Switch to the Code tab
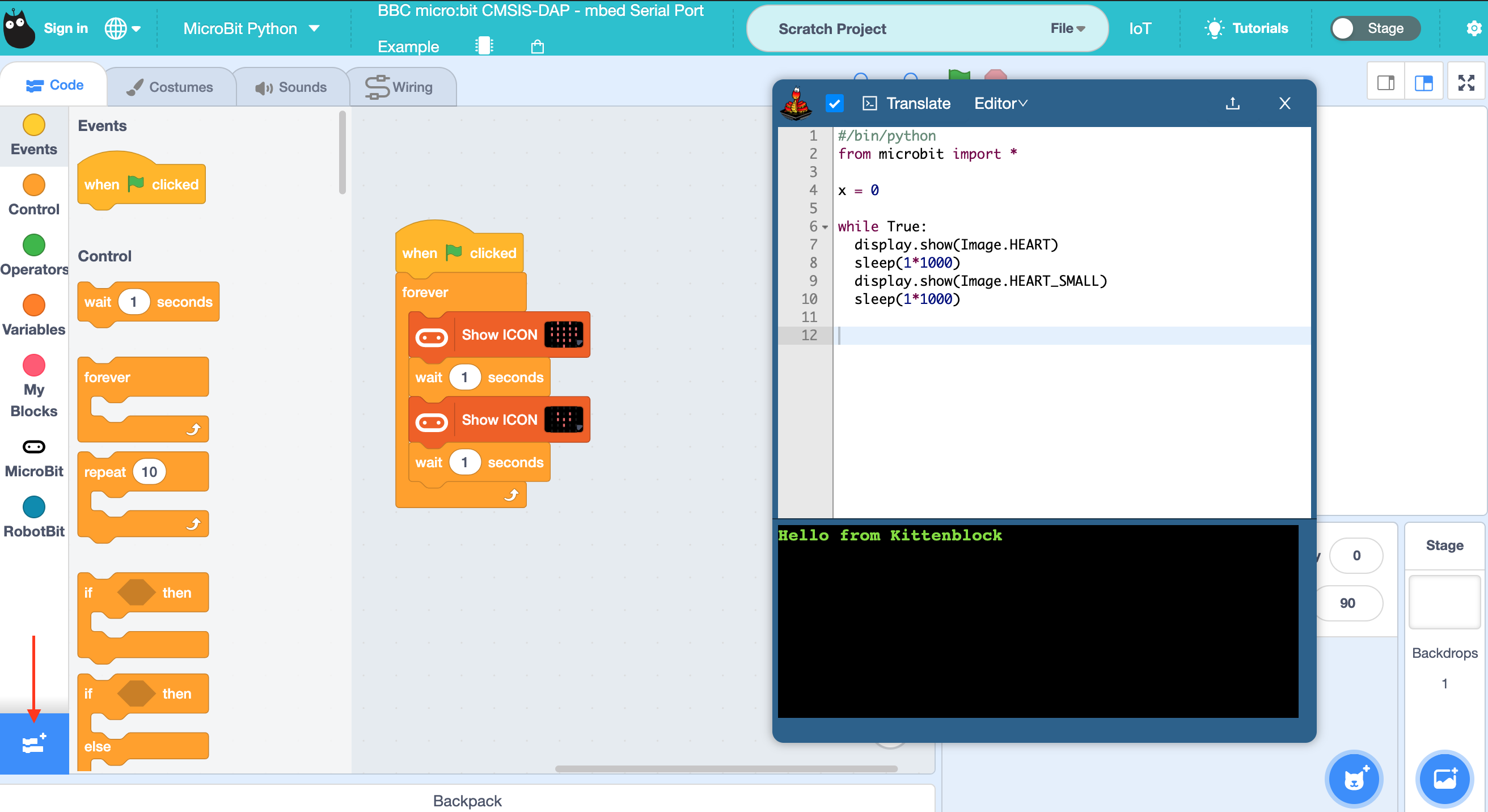This screenshot has width=1488, height=812. tap(54, 85)
